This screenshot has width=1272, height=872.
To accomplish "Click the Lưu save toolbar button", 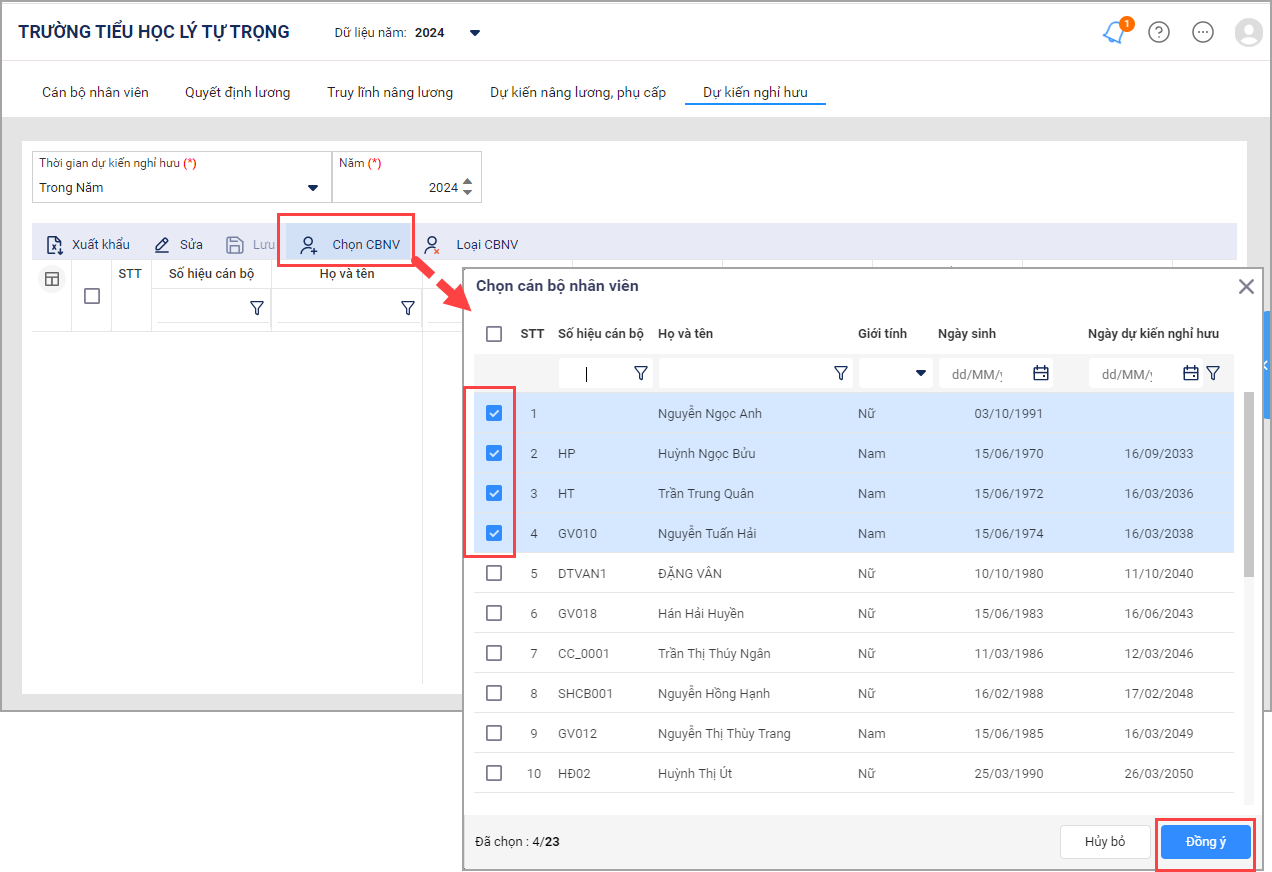I will tap(250, 244).
